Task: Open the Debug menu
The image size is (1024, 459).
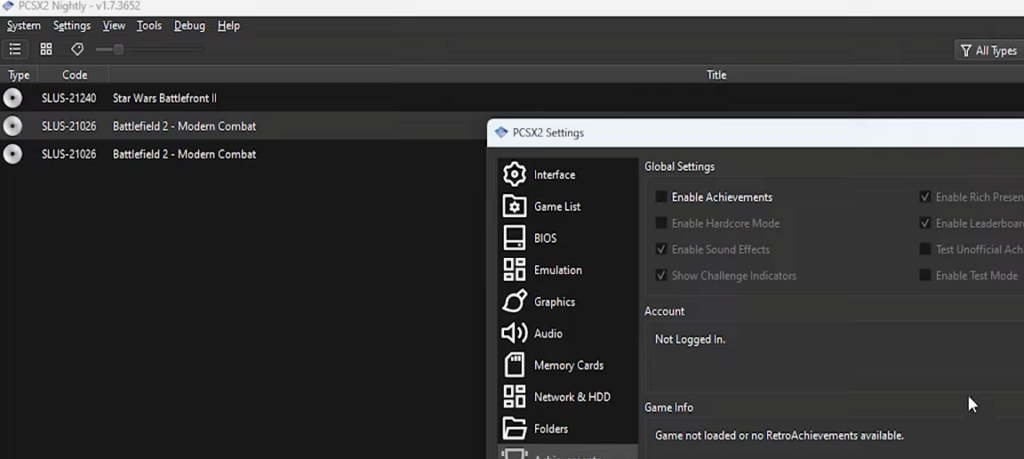Action: pos(189,26)
